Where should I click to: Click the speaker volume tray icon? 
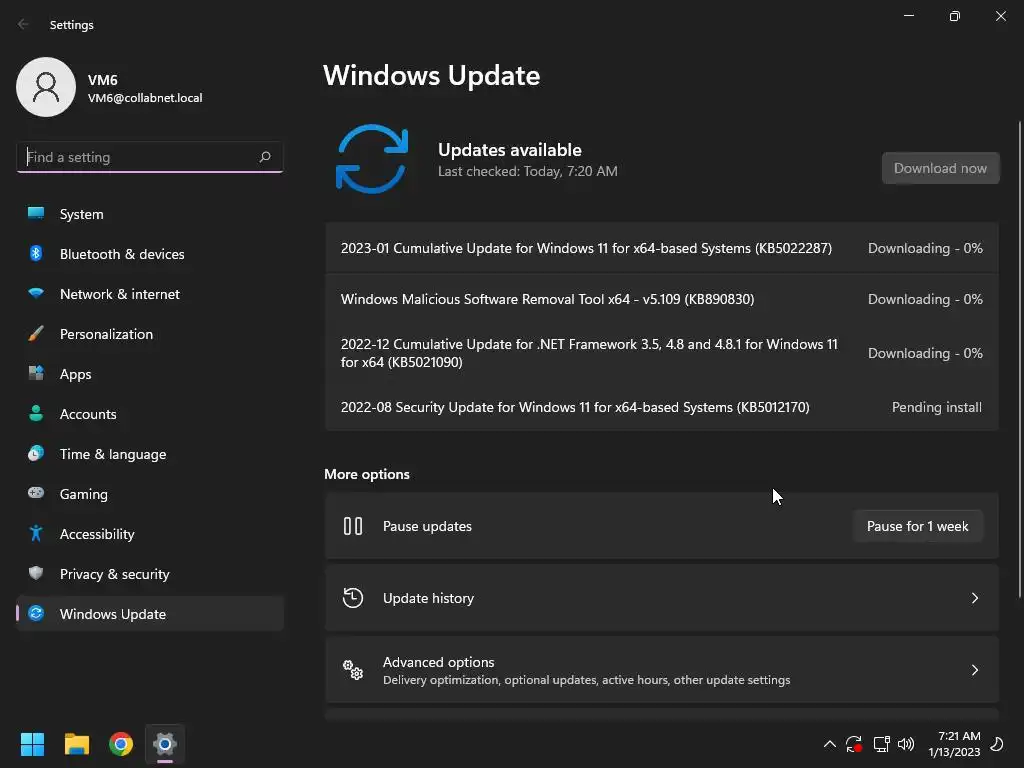click(x=906, y=744)
